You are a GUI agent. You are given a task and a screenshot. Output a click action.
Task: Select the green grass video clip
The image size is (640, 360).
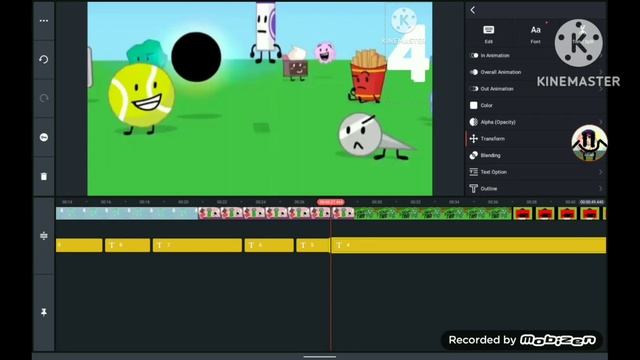click(x=433, y=213)
